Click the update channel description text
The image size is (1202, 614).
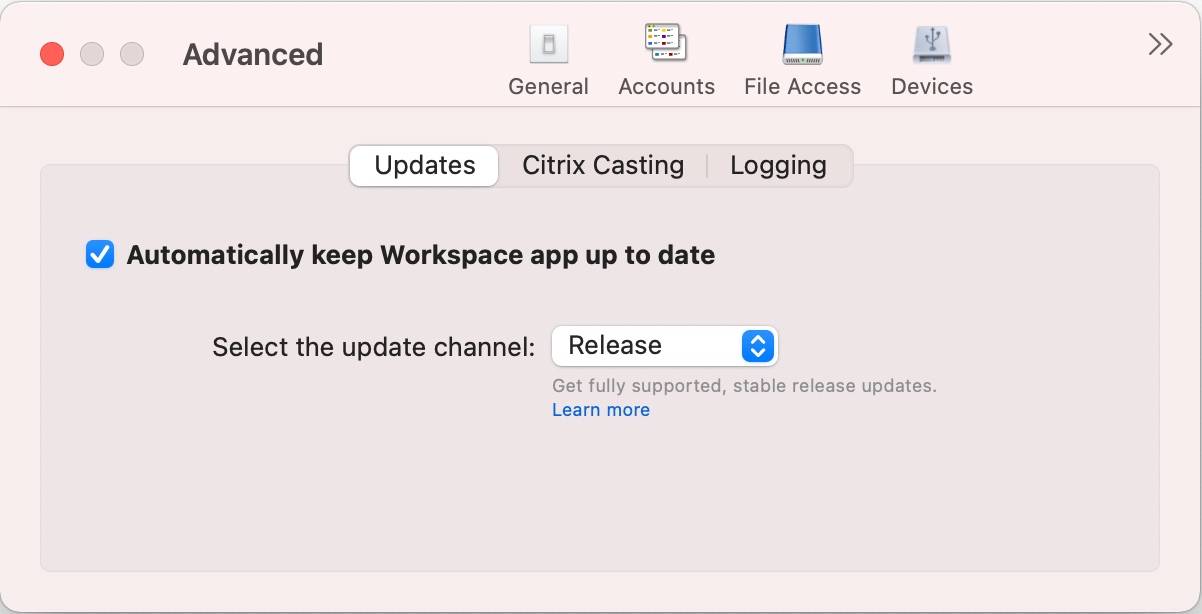[x=744, y=385]
